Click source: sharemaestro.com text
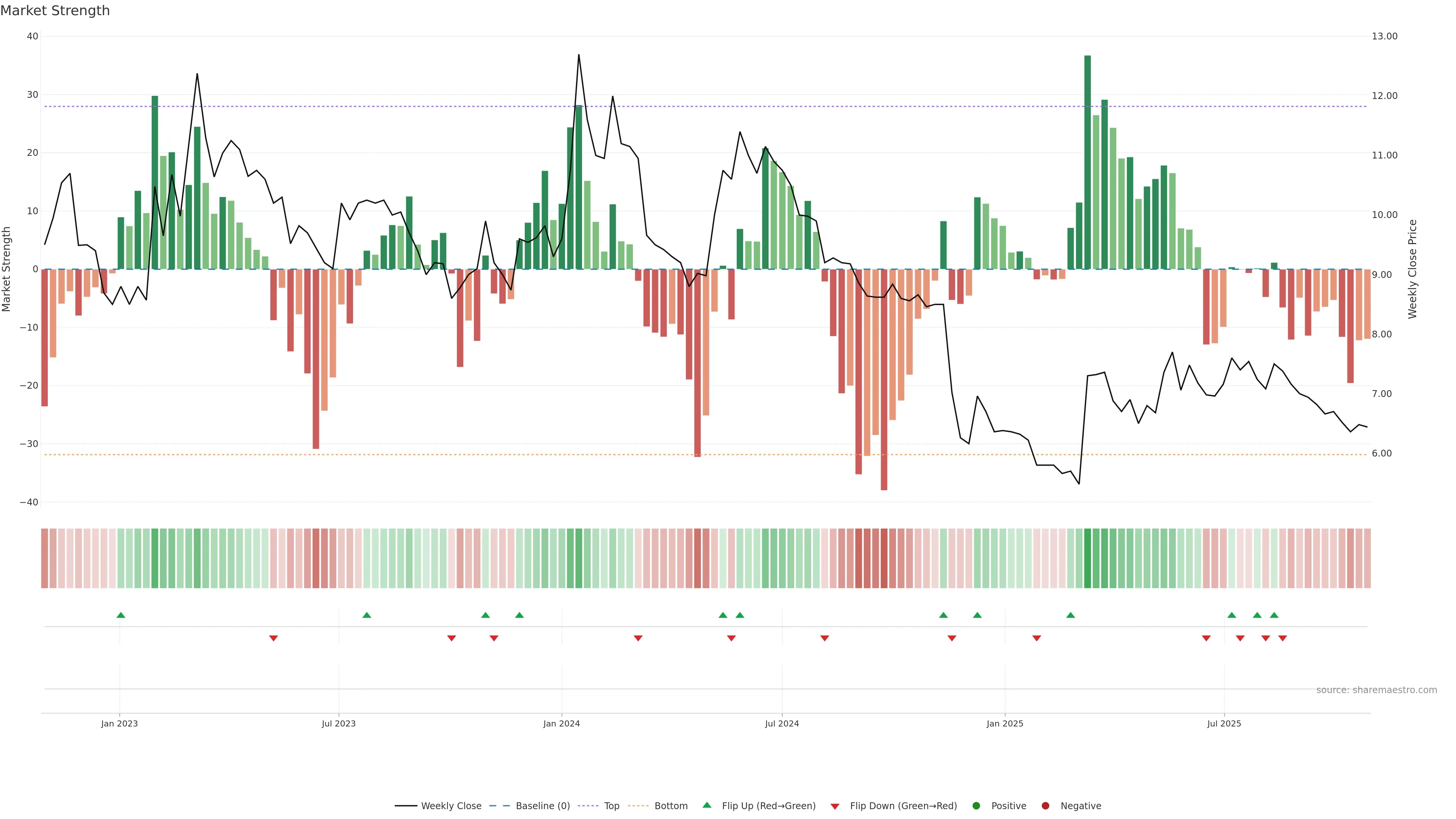Image resolution: width=1456 pixels, height=819 pixels. tap(1376, 690)
